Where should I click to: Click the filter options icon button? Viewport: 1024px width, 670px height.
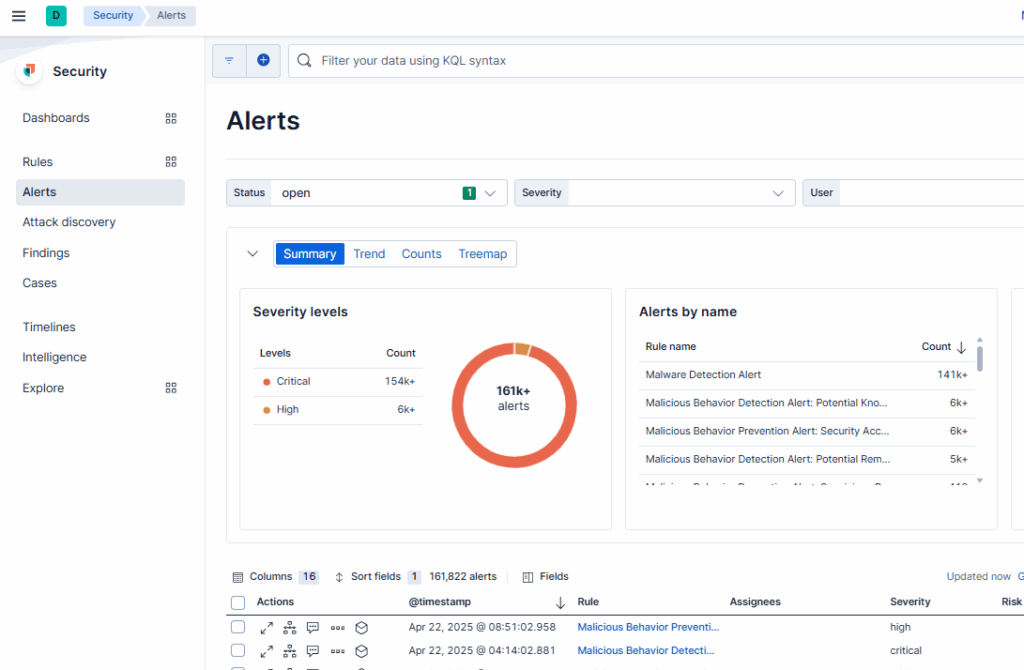point(229,61)
